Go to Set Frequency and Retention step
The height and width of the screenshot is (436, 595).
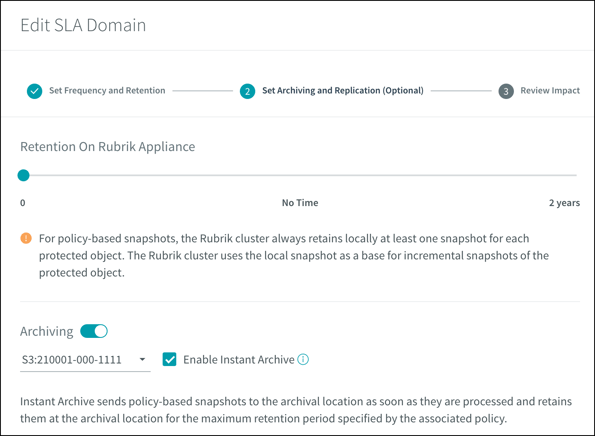pyautogui.click(x=107, y=90)
